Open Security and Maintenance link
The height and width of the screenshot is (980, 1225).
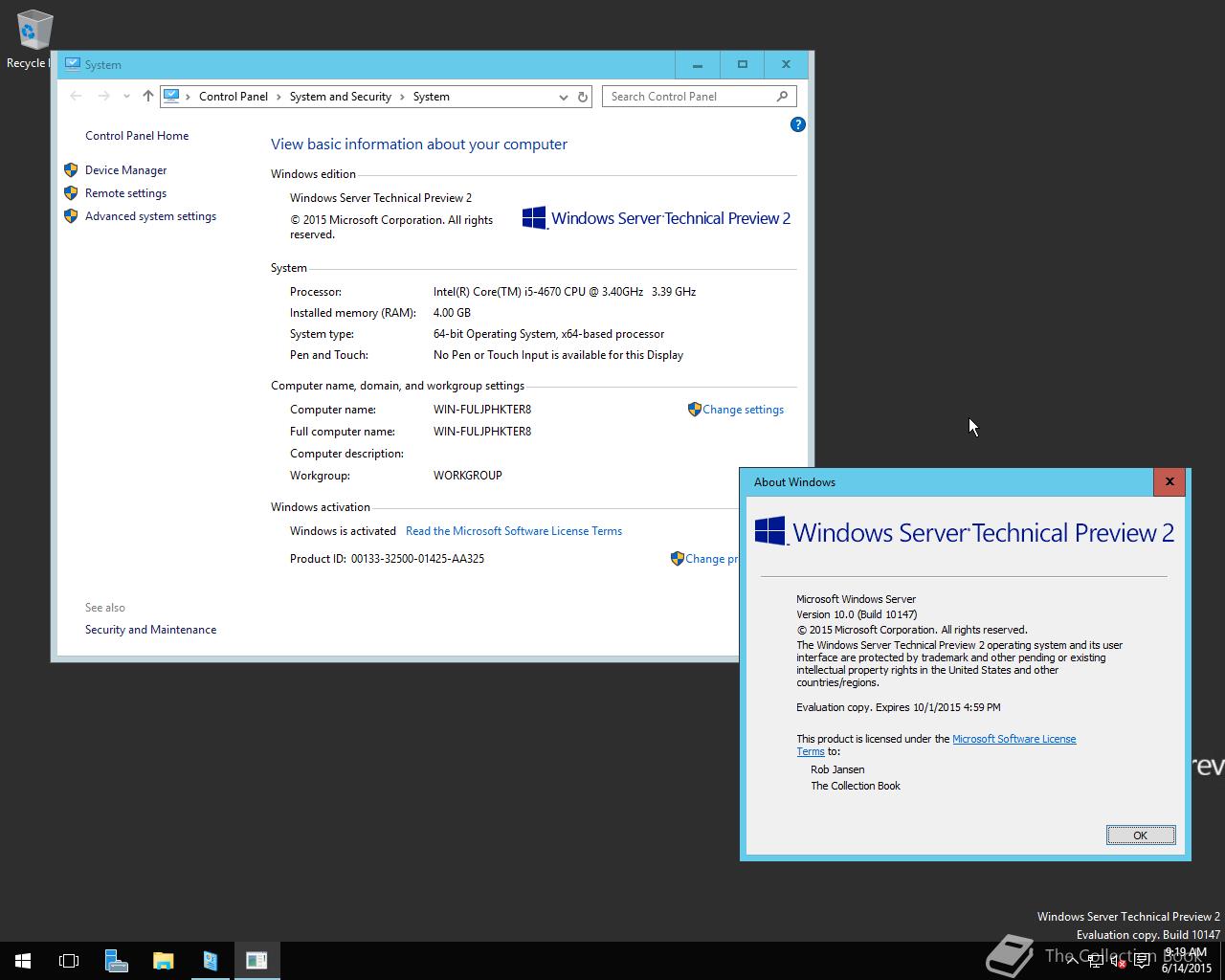(150, 630)
